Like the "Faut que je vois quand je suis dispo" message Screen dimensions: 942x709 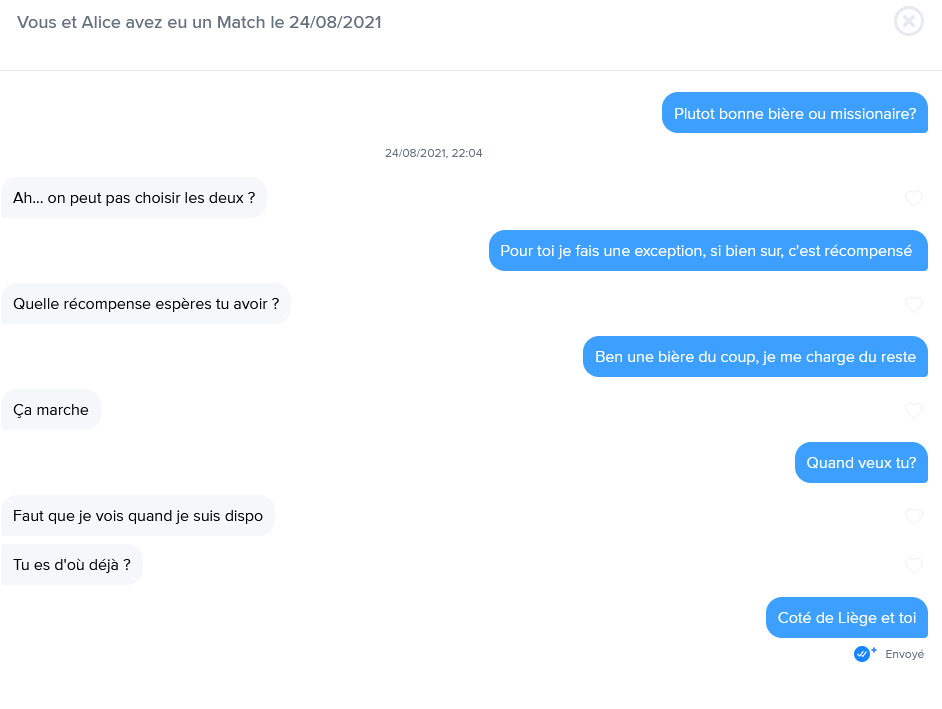[x=914, y=516]
